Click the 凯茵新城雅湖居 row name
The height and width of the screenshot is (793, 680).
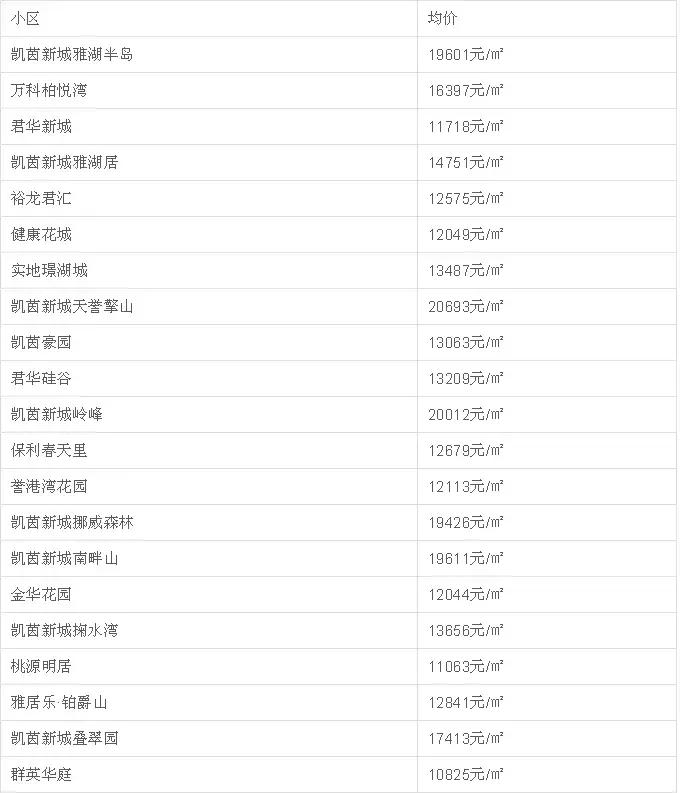click(64, 162)
